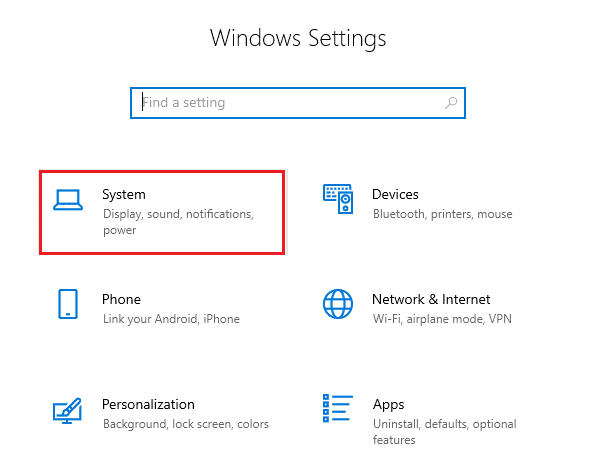Click the Devices keyboard and speaker icon

(x=338, y=201)
